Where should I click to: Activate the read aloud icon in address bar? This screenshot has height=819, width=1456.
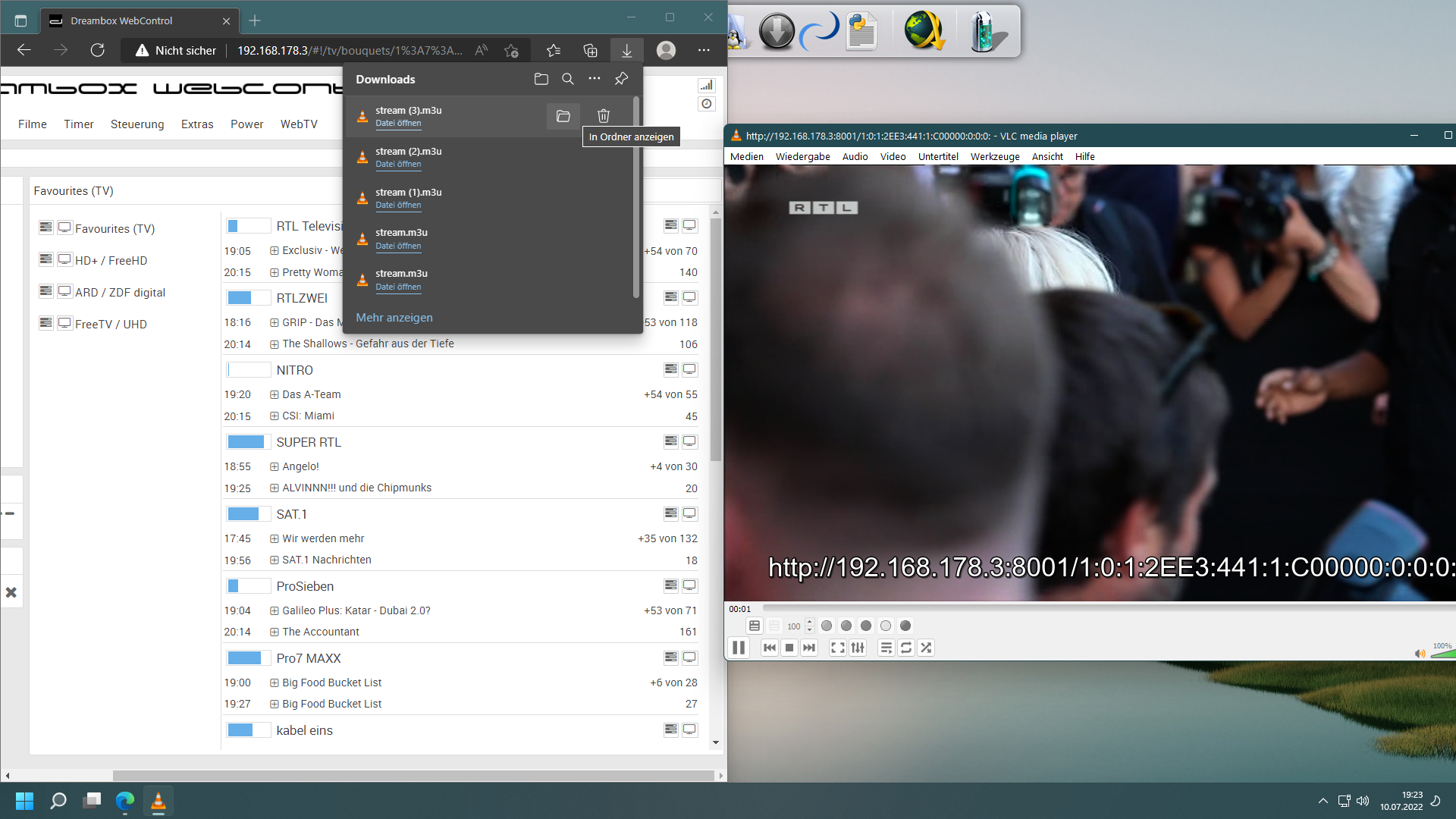[481, 51]
